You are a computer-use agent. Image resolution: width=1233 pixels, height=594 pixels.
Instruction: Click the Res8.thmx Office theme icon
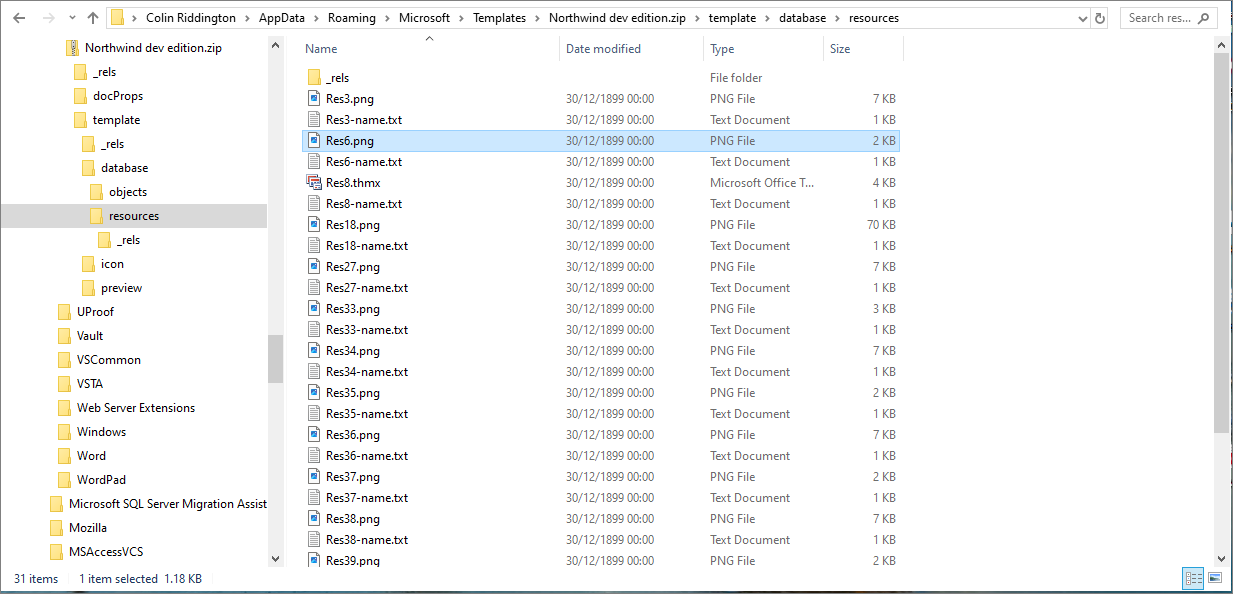point(314,183)
